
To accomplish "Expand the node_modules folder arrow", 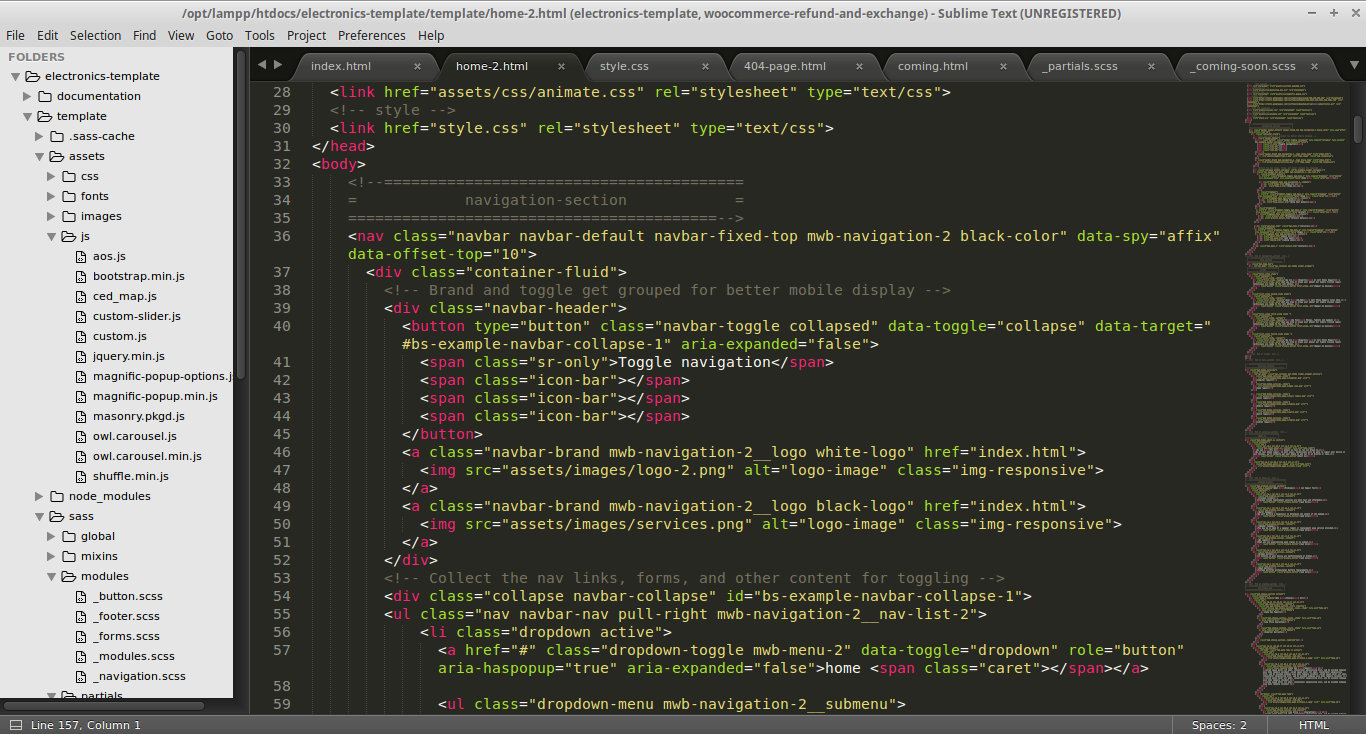I will coord(39,496).
